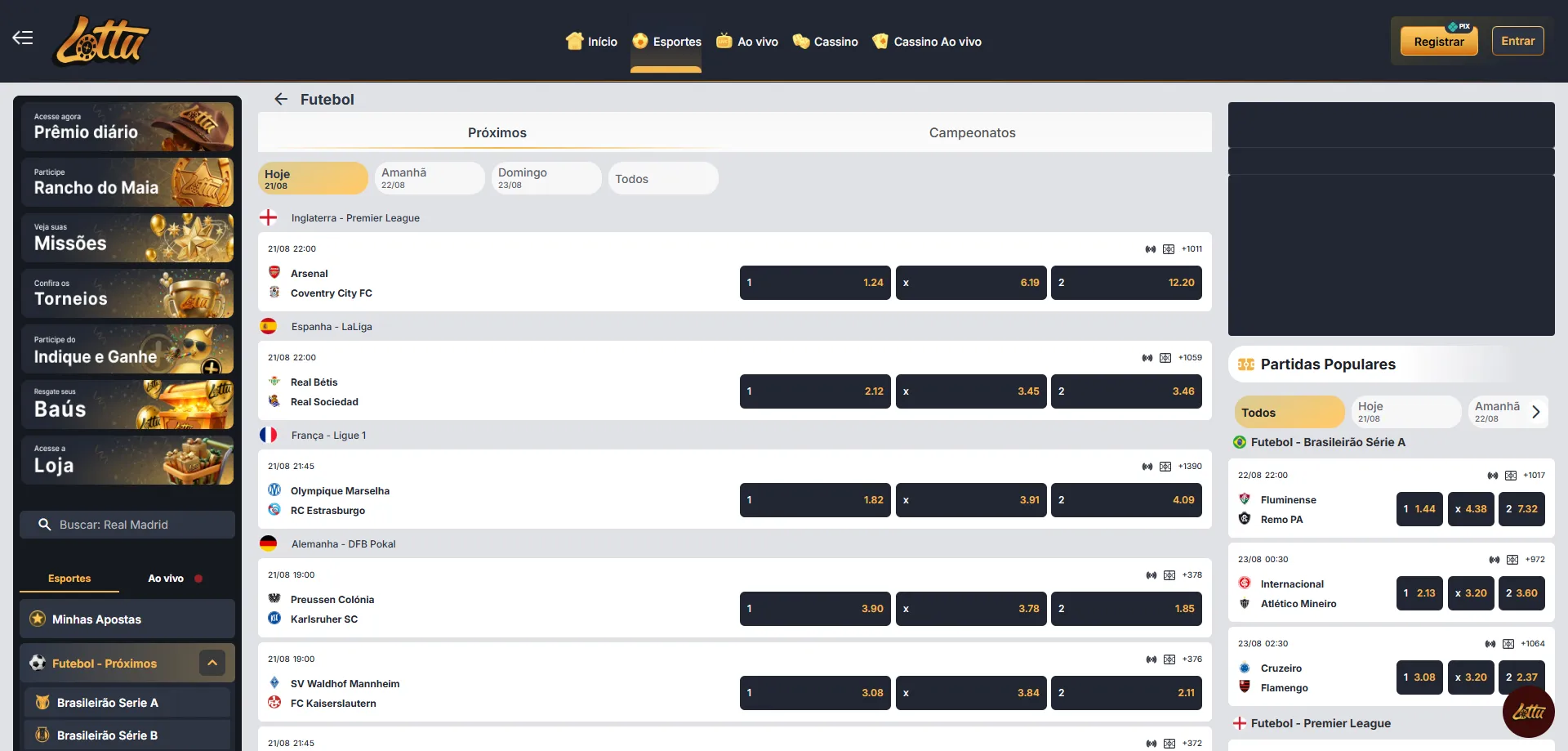Select Hoje 21/08 in Partidas Populares
The height and width of the screenshot is (751, 1568).
[1406, 412]
